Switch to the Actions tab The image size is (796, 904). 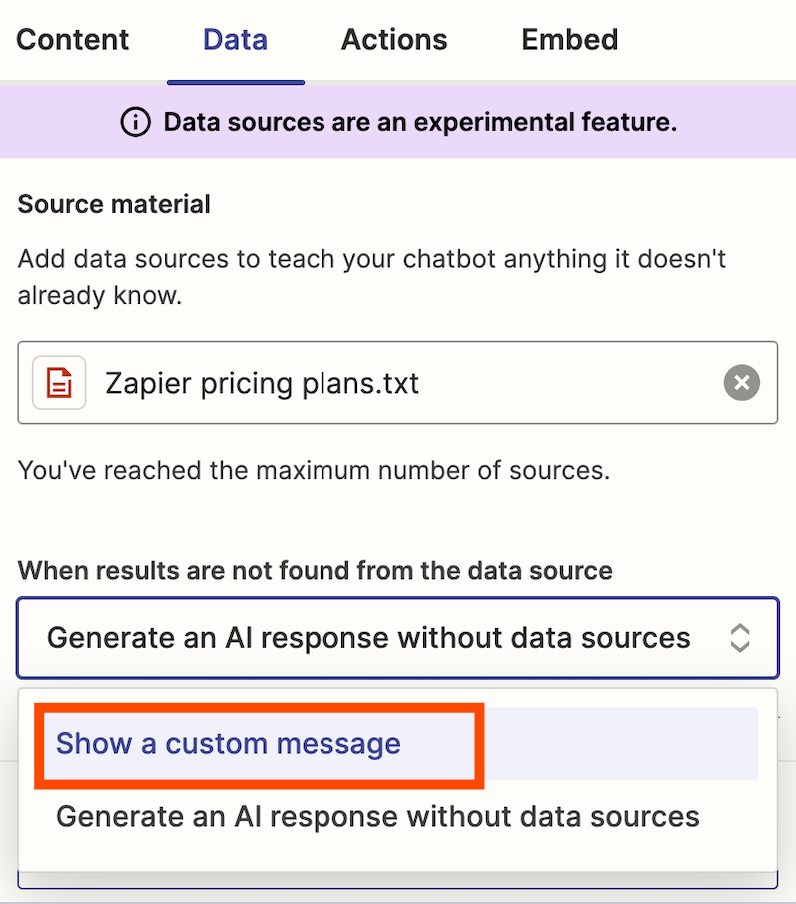point(394,40)
